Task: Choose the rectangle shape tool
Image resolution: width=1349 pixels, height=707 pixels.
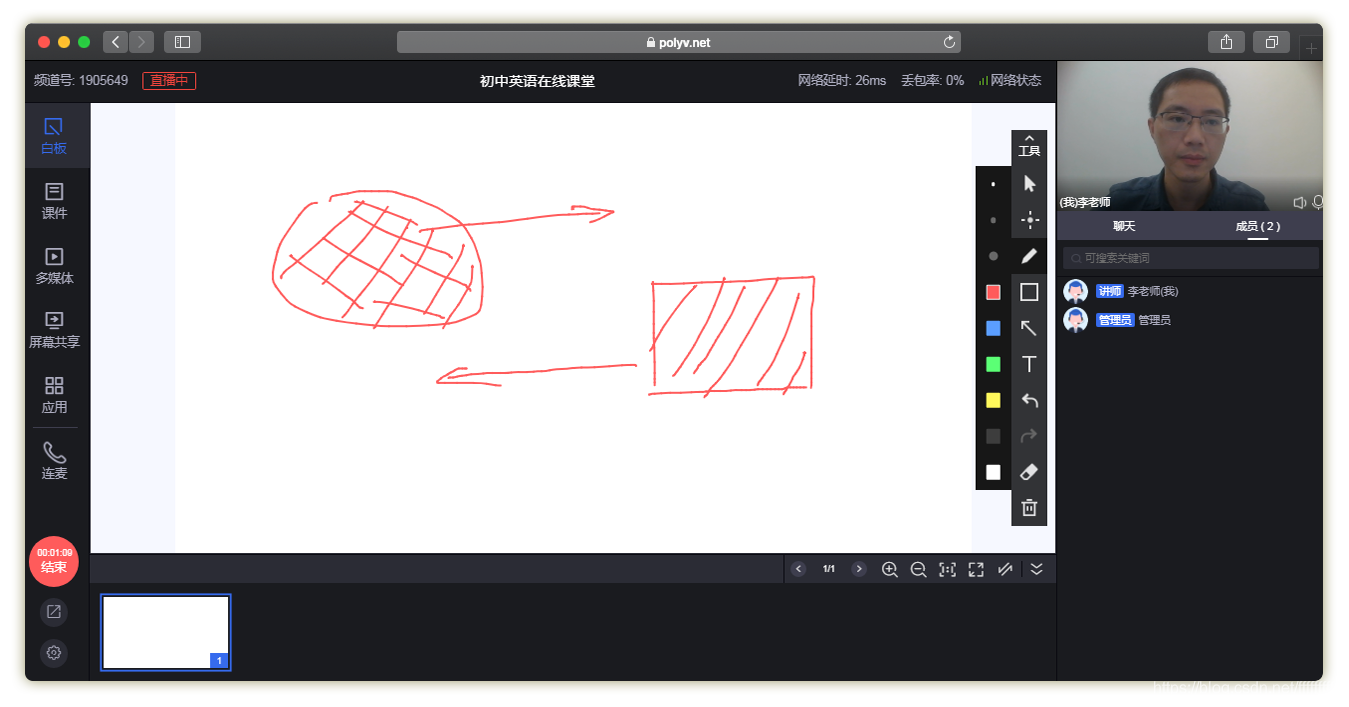Action: (1029, 292)
